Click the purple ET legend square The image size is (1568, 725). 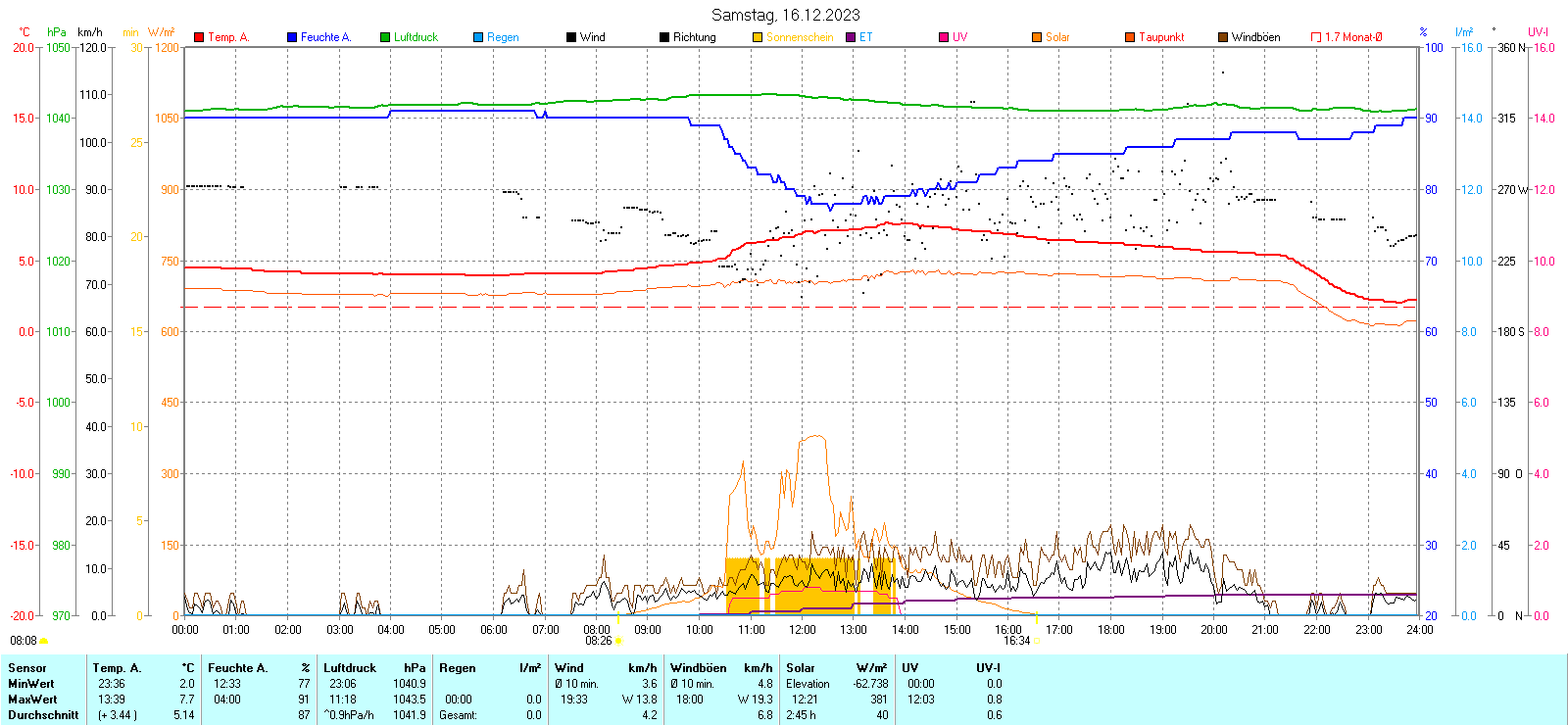[851, 37]
